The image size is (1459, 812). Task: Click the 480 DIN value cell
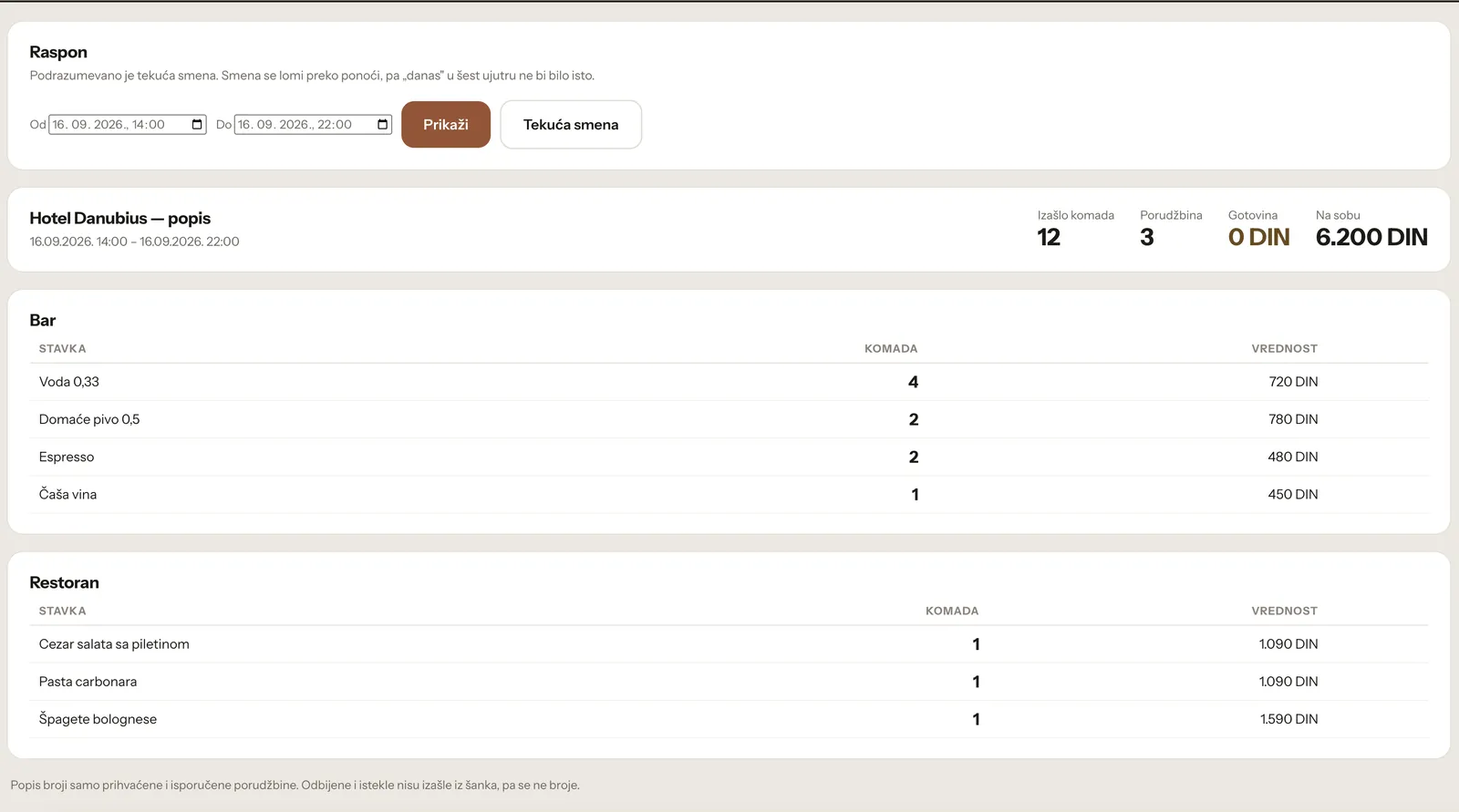(1293, 457)
